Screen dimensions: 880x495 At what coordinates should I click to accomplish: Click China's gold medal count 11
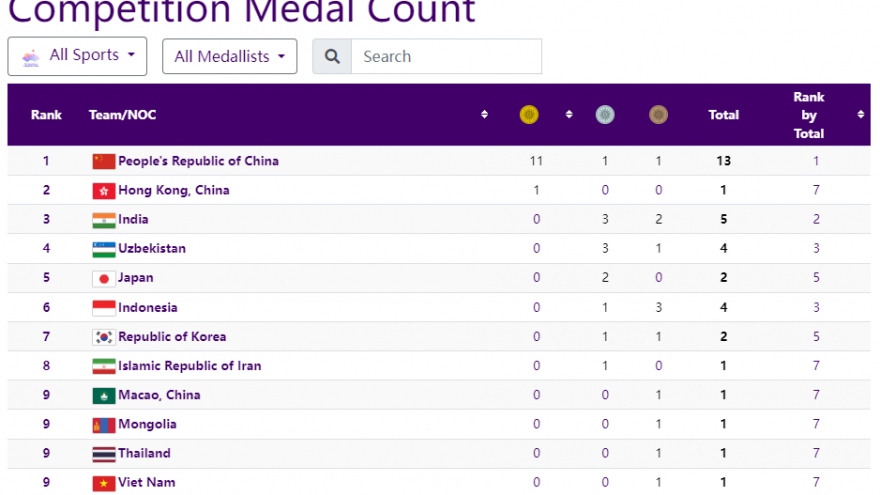click(536, 161)
